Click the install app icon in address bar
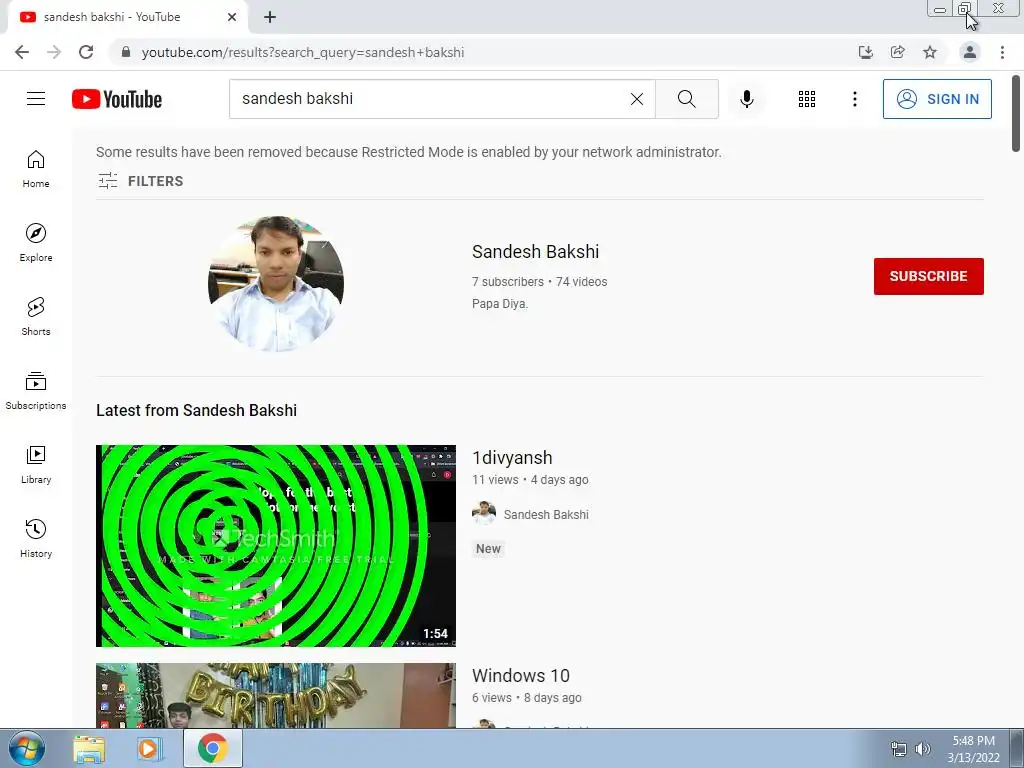The height and width of the screenshot is (768, 1024). click(866, 52)
